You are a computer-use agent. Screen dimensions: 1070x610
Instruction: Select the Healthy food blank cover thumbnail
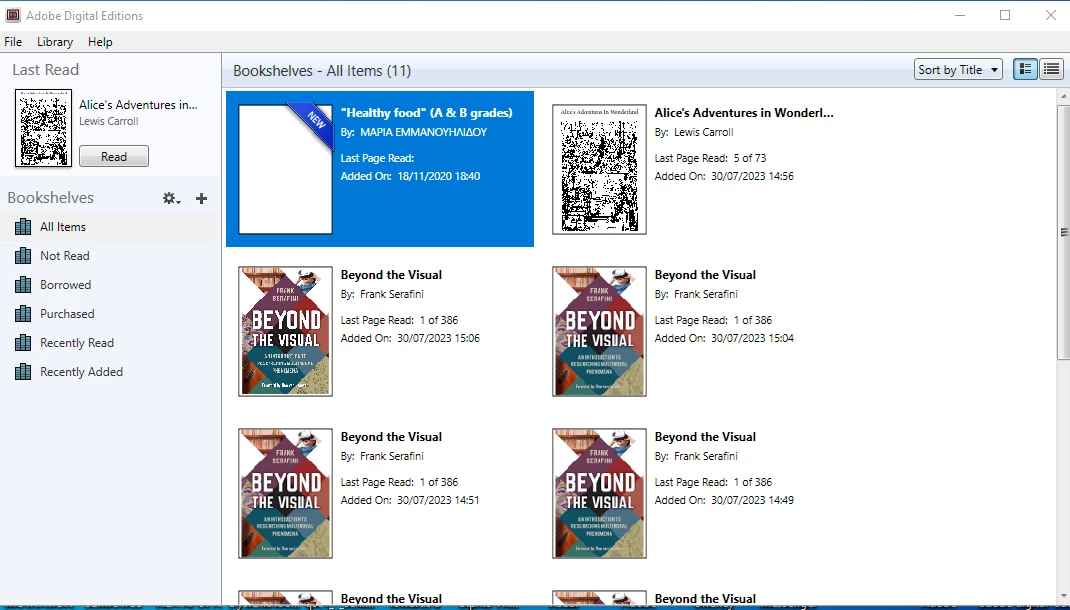point(285,169)
